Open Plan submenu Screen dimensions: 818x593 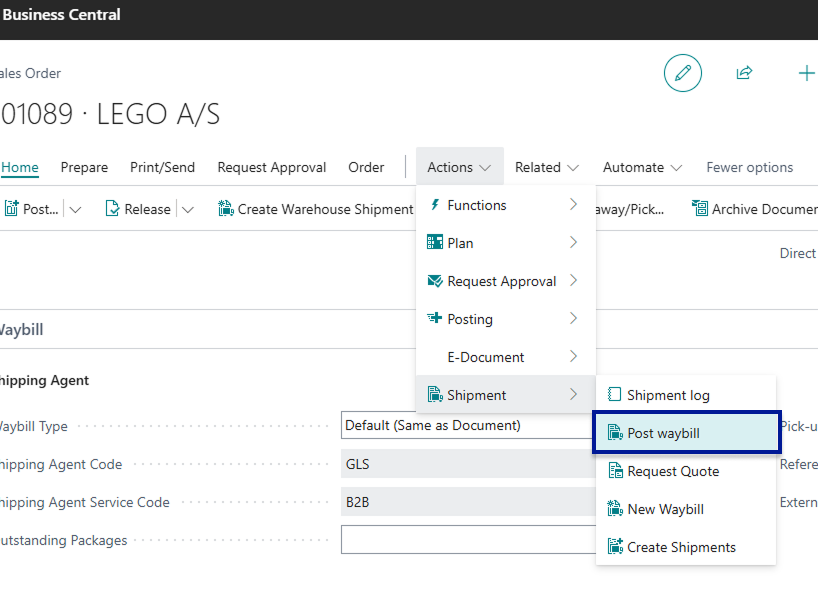click(x=506, y=243)
